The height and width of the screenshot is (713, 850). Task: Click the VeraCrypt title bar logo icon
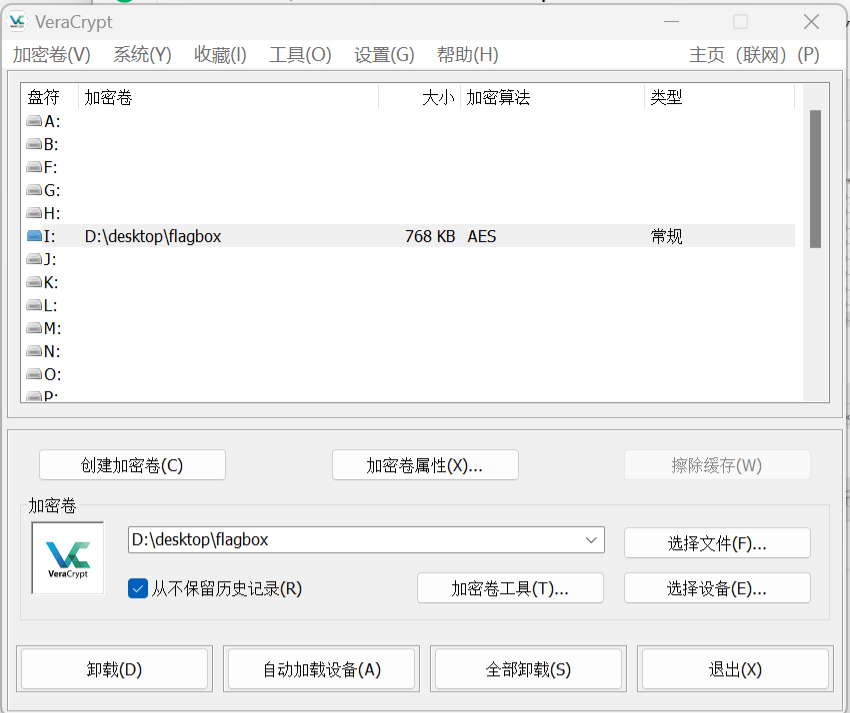click(x=17, y=21)
